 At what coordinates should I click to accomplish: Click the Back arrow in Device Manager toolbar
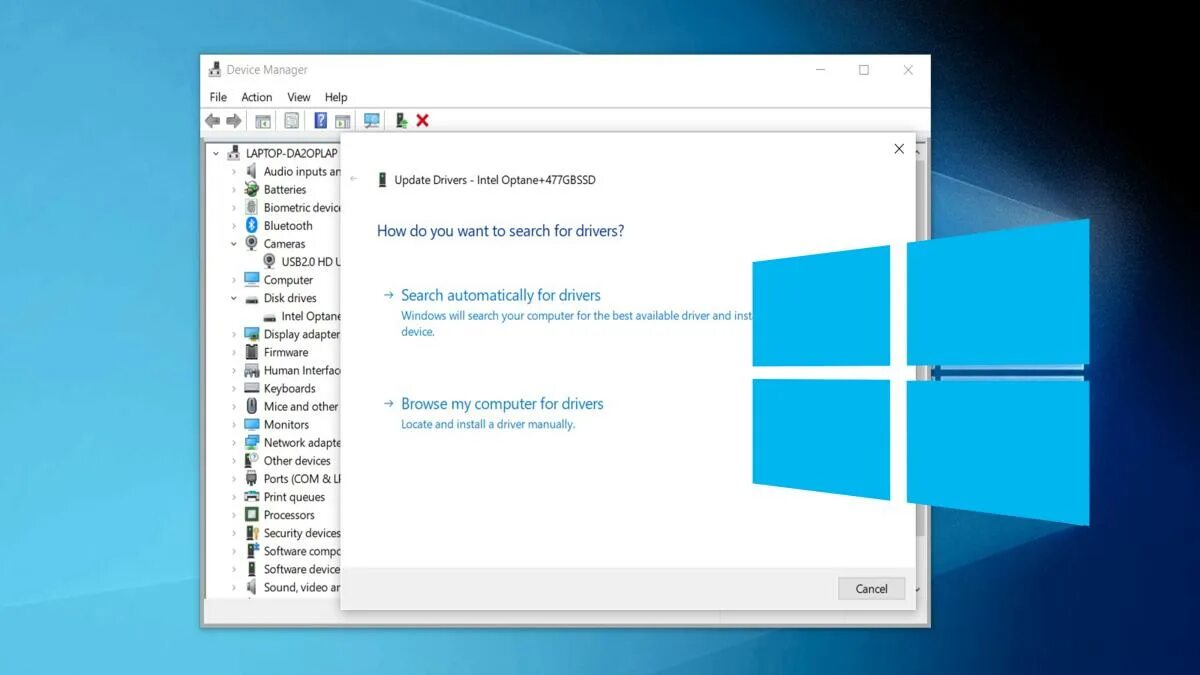pyautogui.click(x=212, y=121)
